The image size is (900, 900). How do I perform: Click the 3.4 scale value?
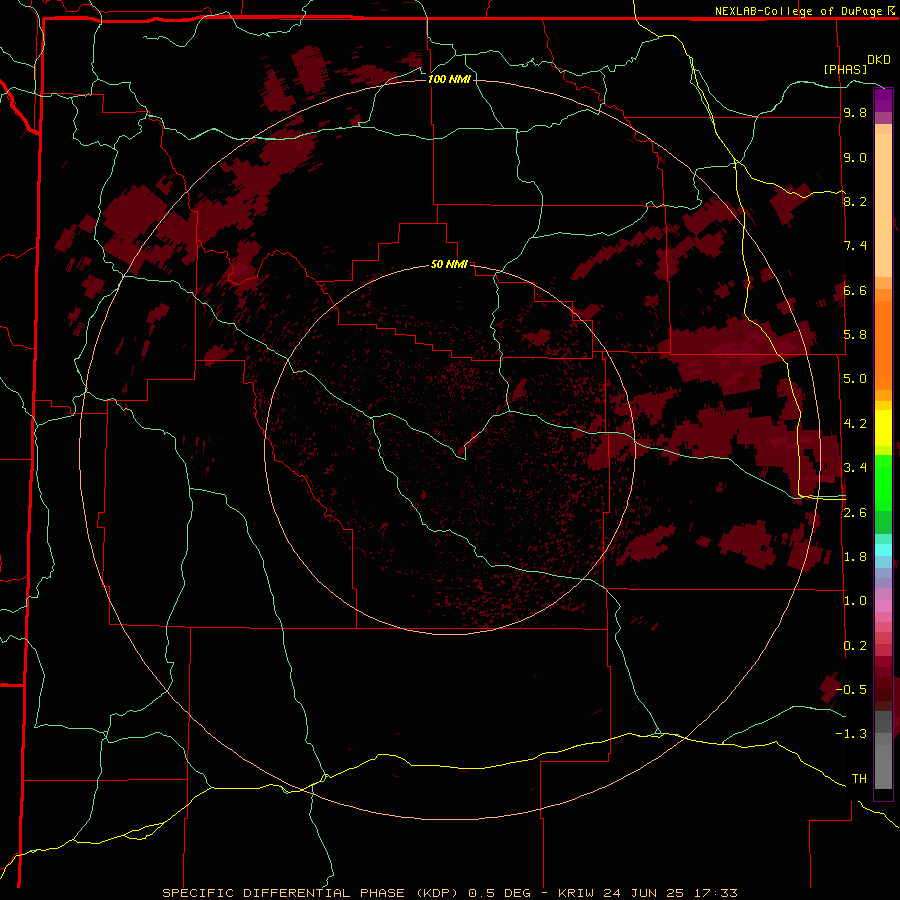(x=855, y=468)
